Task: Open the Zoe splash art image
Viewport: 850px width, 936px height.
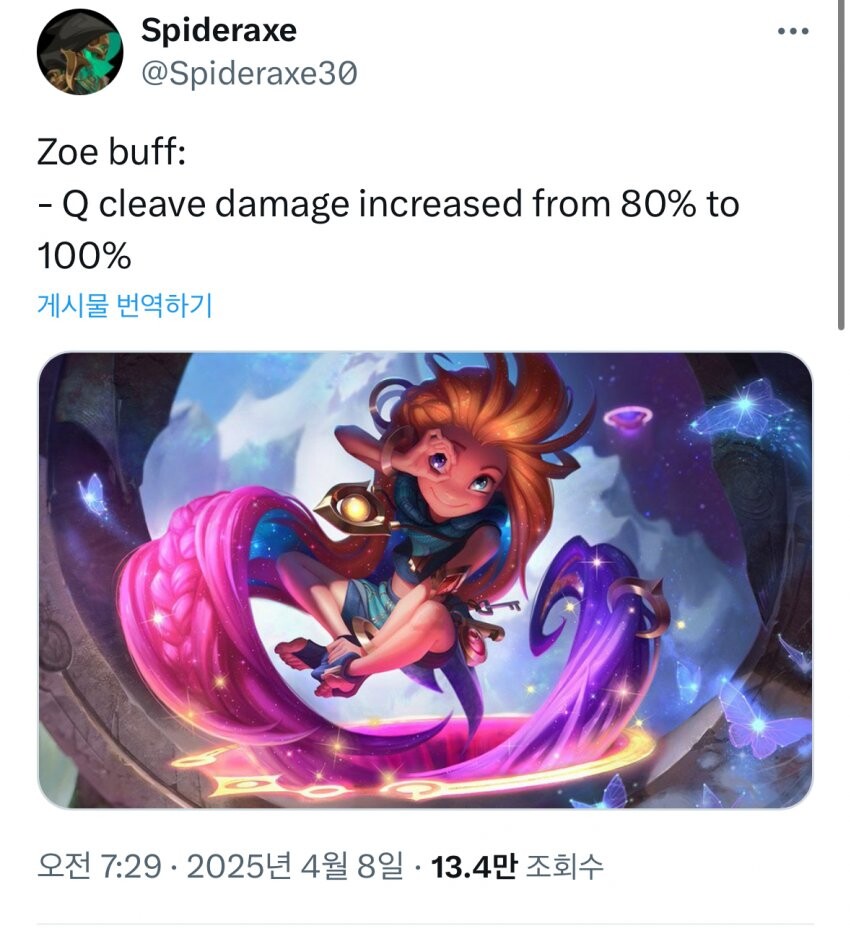Action: 425,580
